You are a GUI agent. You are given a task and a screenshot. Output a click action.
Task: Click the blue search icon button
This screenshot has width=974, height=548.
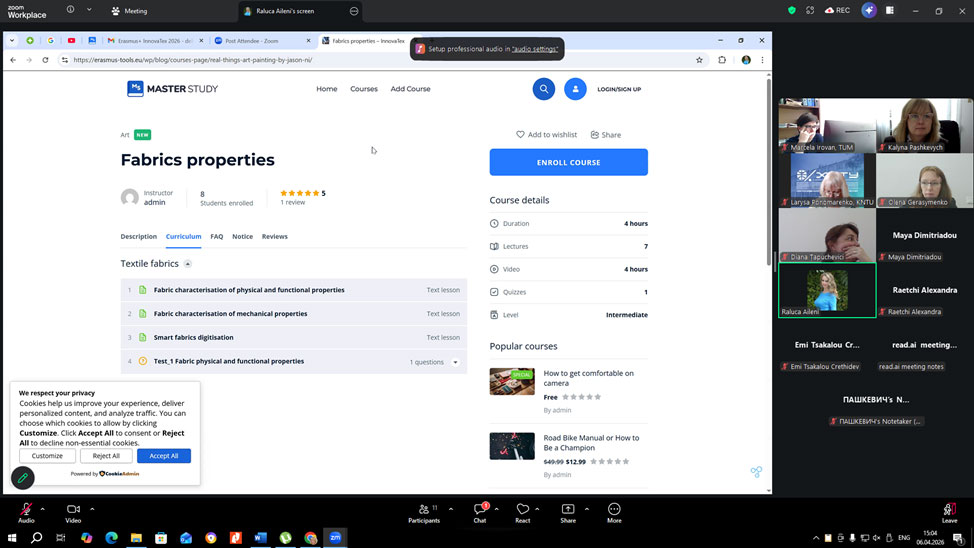pos(544,89)
